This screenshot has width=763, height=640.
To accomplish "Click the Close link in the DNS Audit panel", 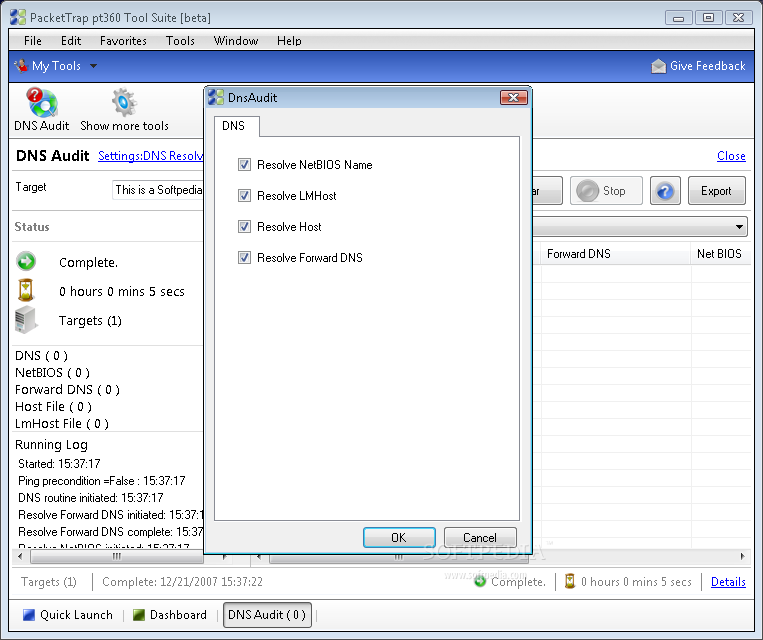I will pyautogui.click(x=731, y=156).
